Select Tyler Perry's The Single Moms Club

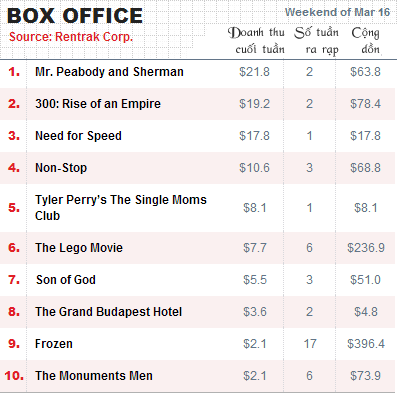tap(121, 208)
